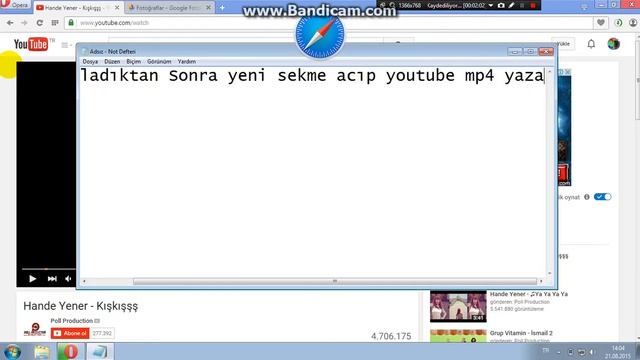Go back using the browser back arrow
Image resolution: width=640 pixels, height=360 pixels.
tap(10, 23)
